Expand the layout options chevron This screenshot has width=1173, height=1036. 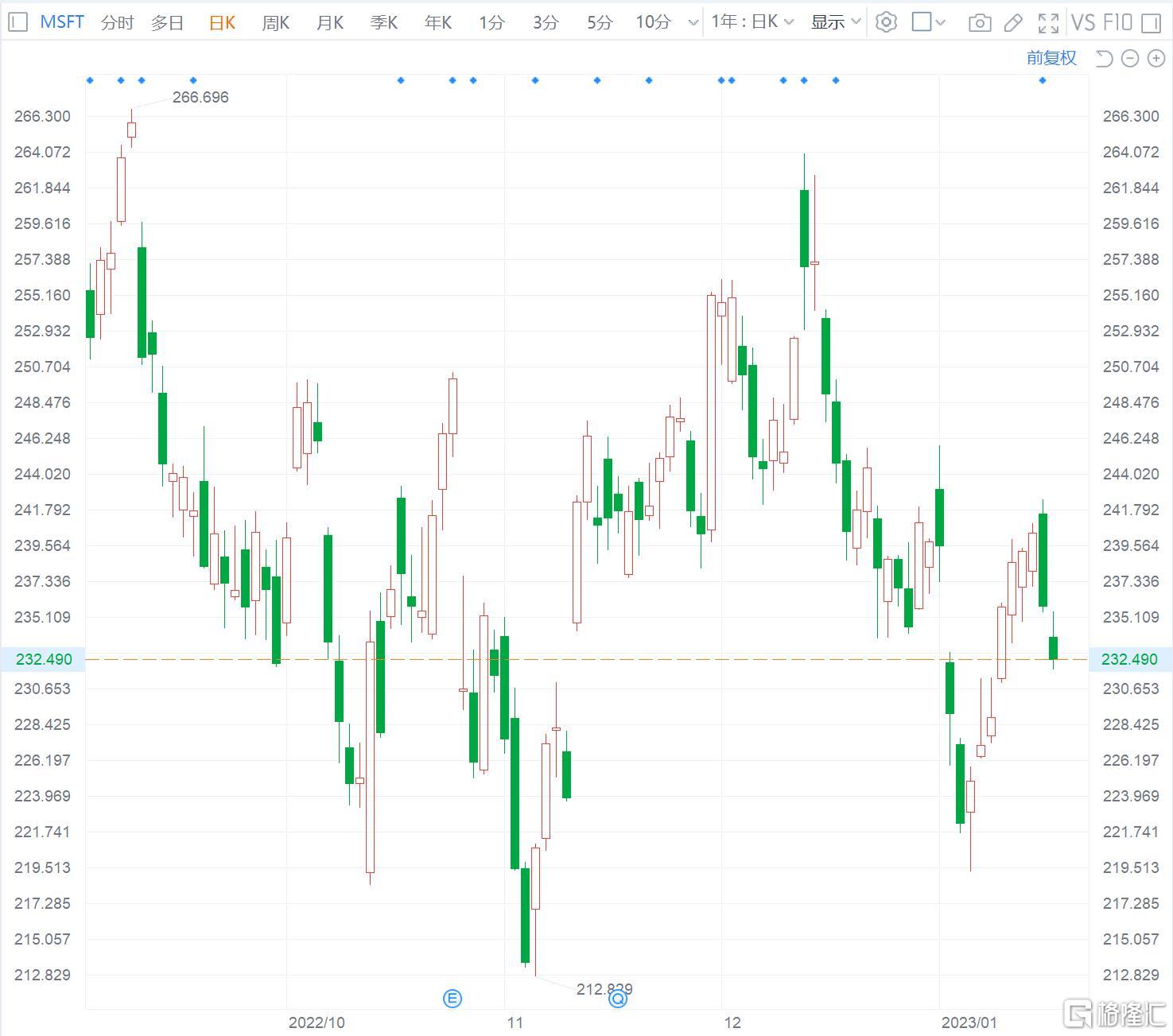pos(941,22)
